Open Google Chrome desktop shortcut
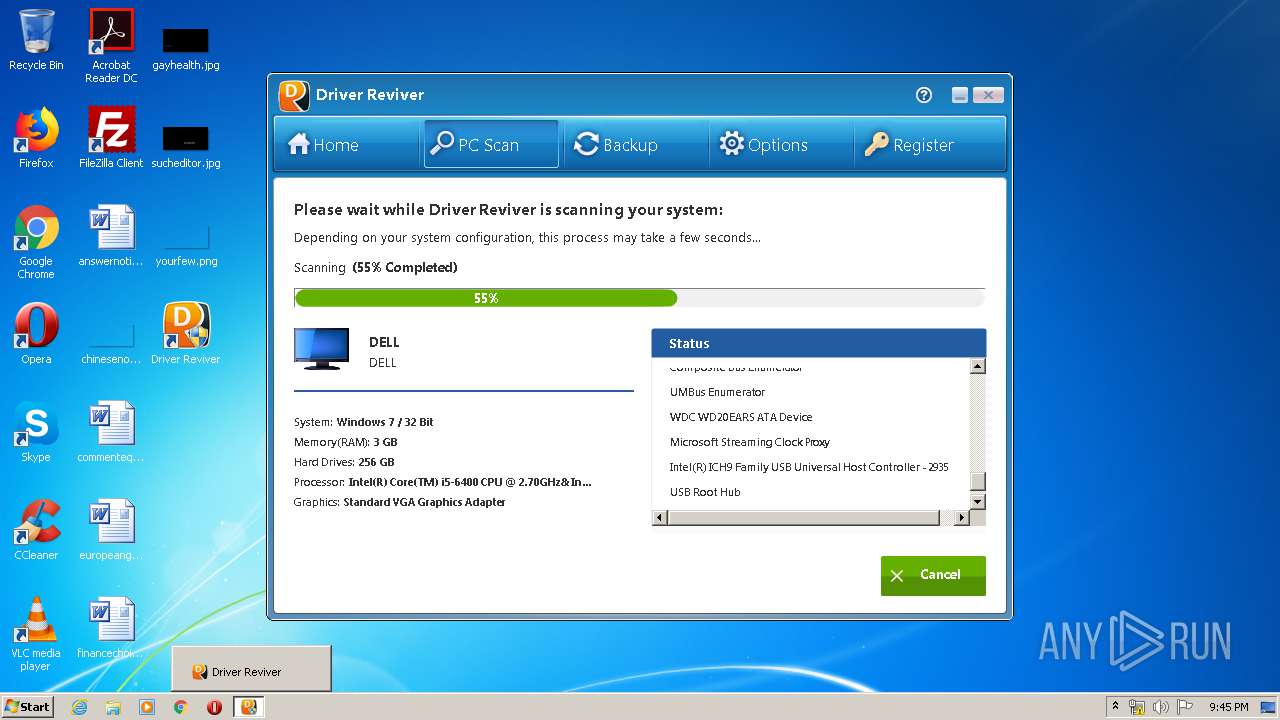 point(36,242)
